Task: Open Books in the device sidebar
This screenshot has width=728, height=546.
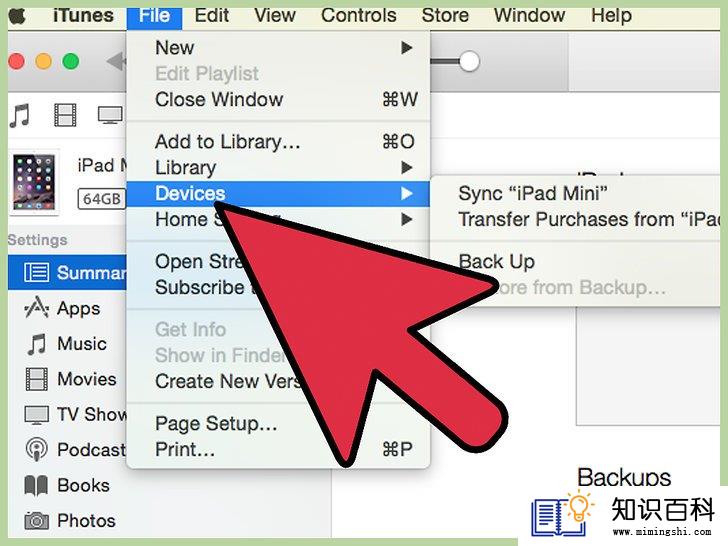Action: click(67, 485)
